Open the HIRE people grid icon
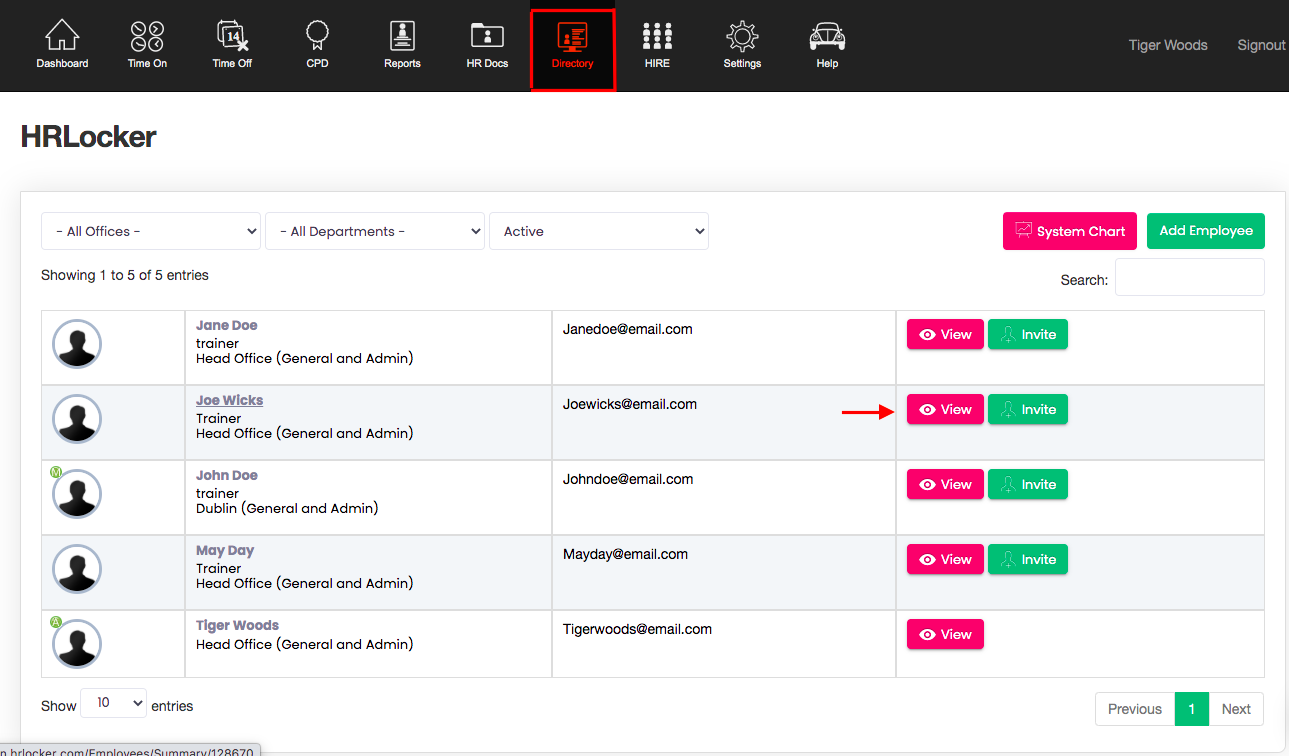The image size is (1289, 756). pos(657,38)
